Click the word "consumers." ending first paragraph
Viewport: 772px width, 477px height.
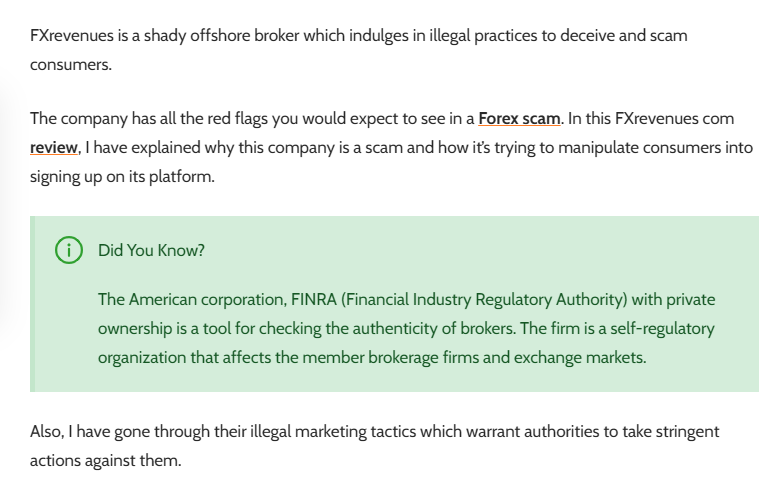(71, 65)
